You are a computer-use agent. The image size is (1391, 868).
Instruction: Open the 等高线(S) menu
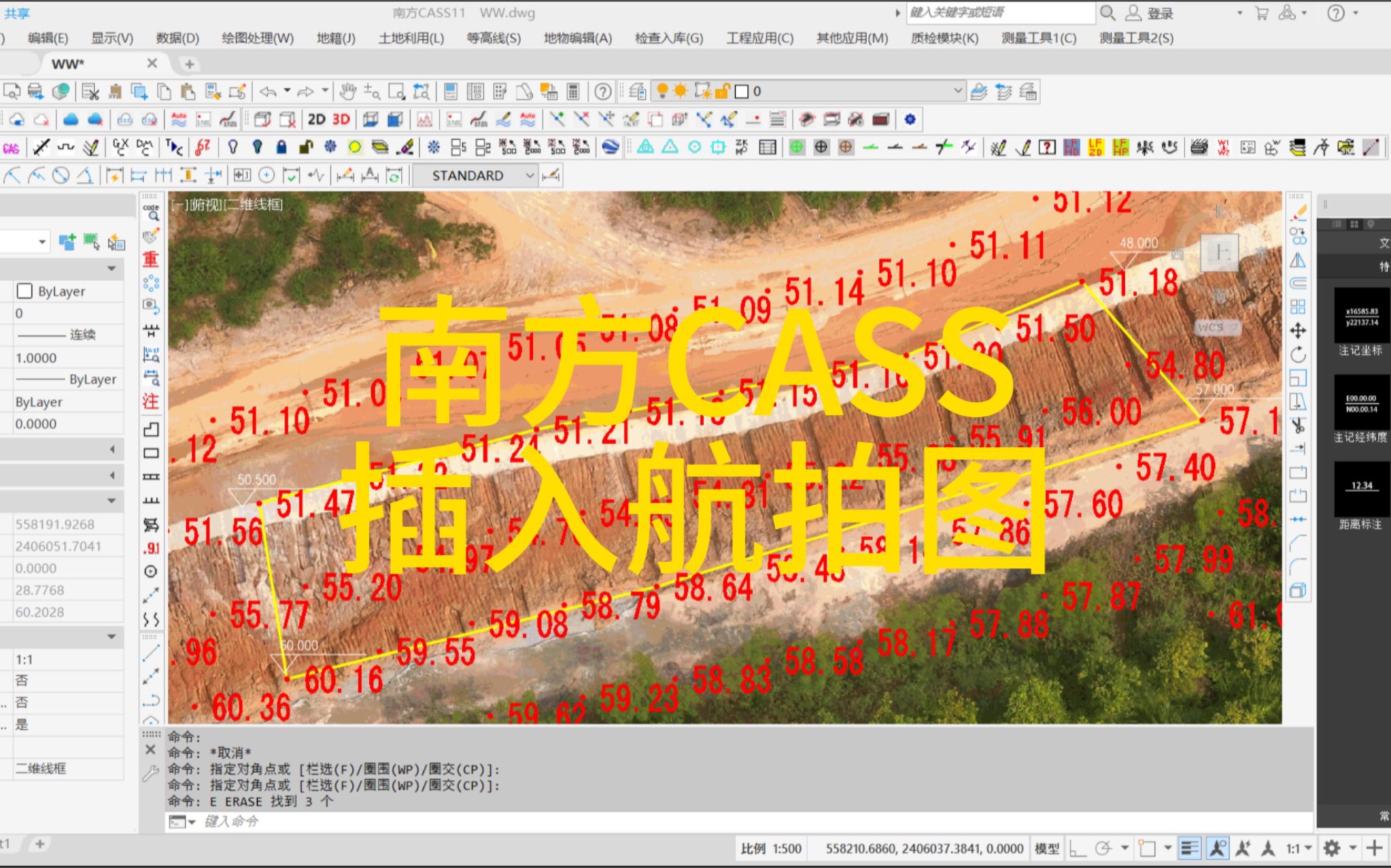click(492, 39)
